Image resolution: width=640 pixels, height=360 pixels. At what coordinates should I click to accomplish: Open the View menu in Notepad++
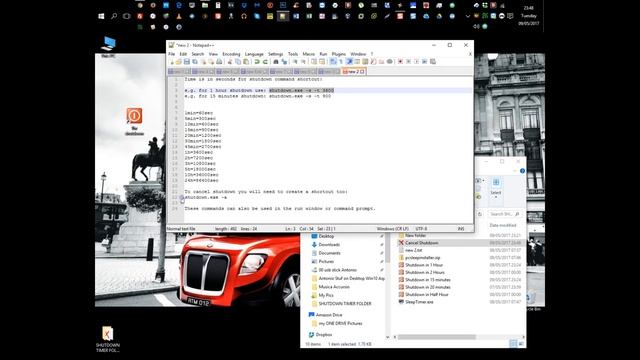click(213, 54)
